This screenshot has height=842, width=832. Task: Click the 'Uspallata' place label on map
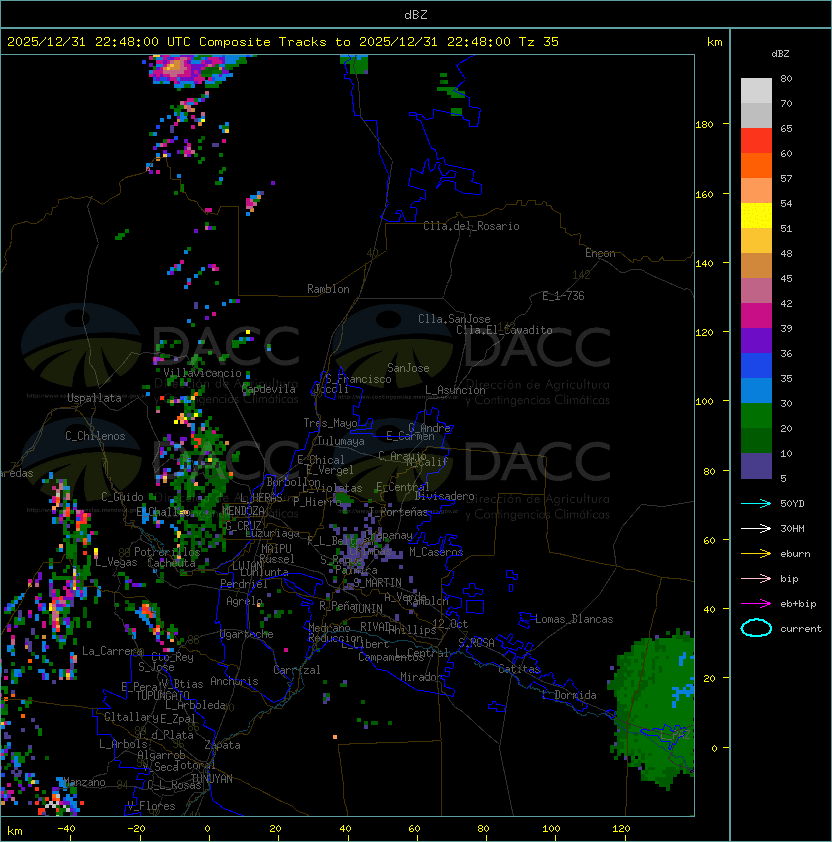coord(94,398)
